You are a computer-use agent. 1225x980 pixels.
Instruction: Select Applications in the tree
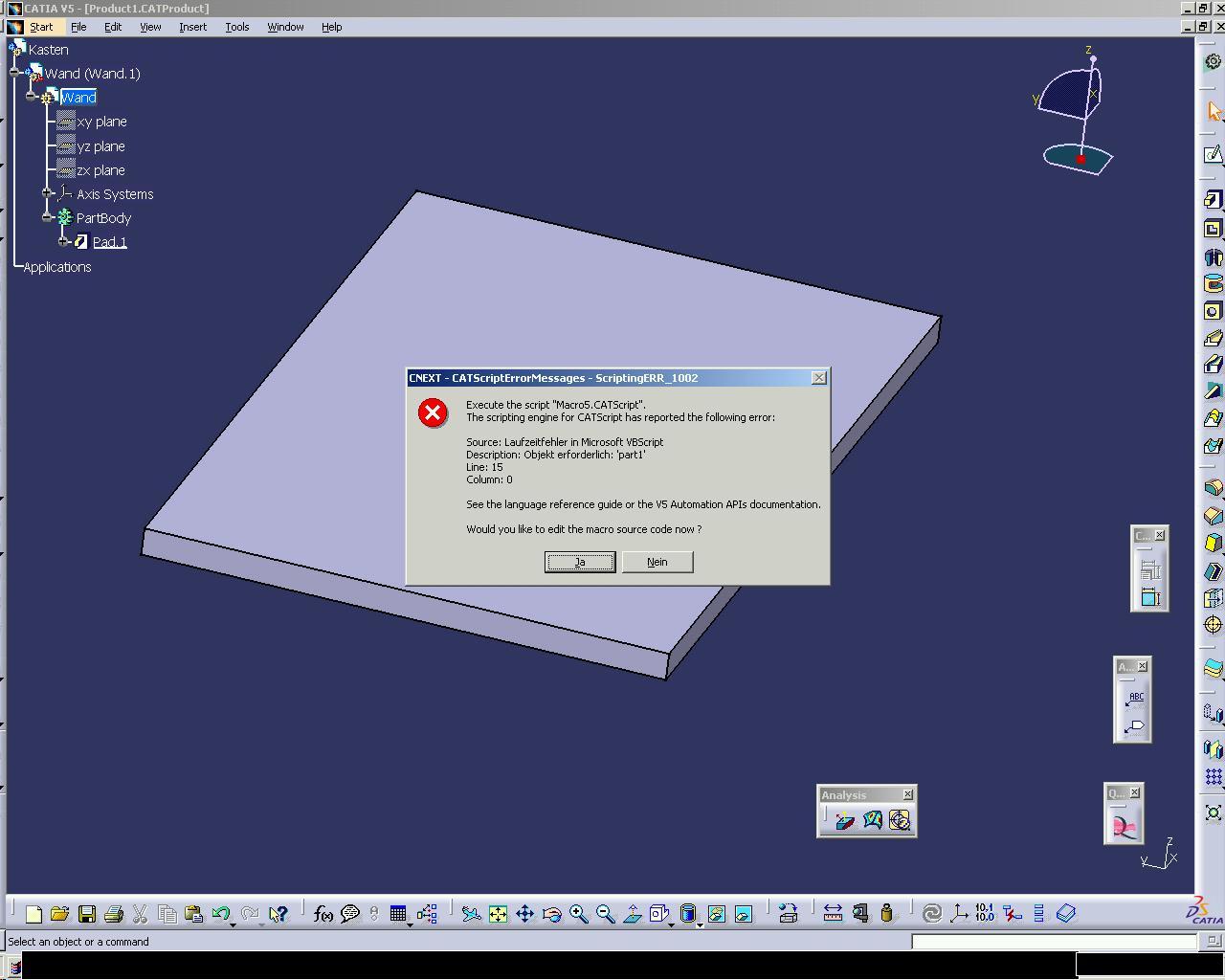click(x=57, y=267)
